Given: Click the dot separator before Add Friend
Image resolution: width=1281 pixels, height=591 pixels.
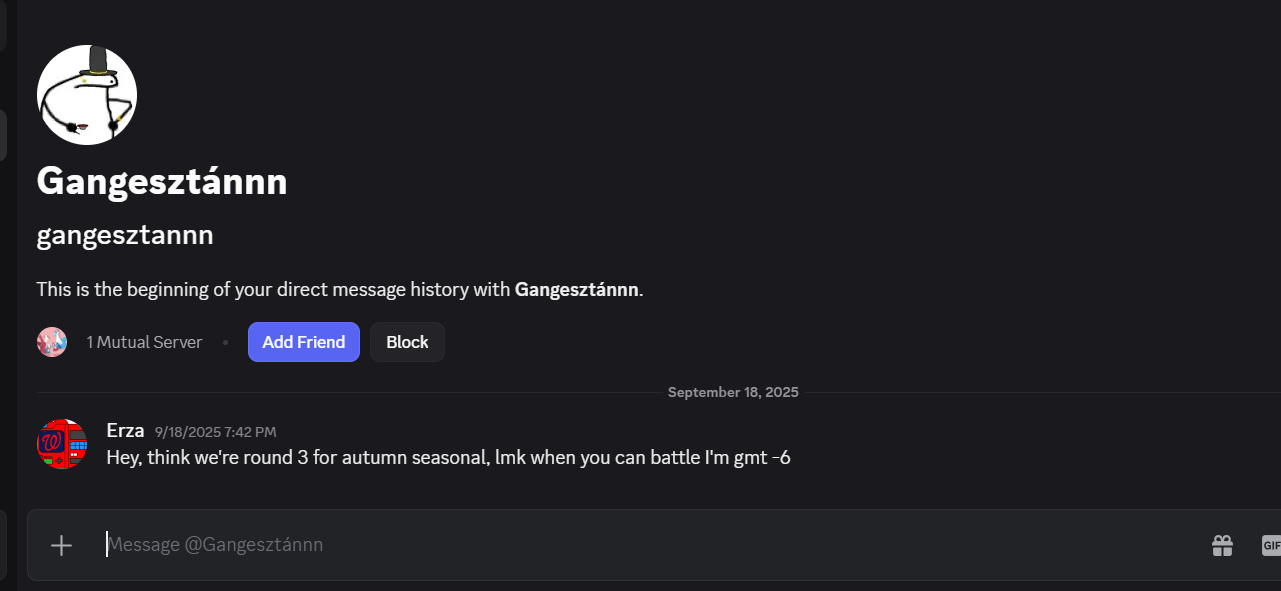Looking at the screenshot, I should pos(225,342).
